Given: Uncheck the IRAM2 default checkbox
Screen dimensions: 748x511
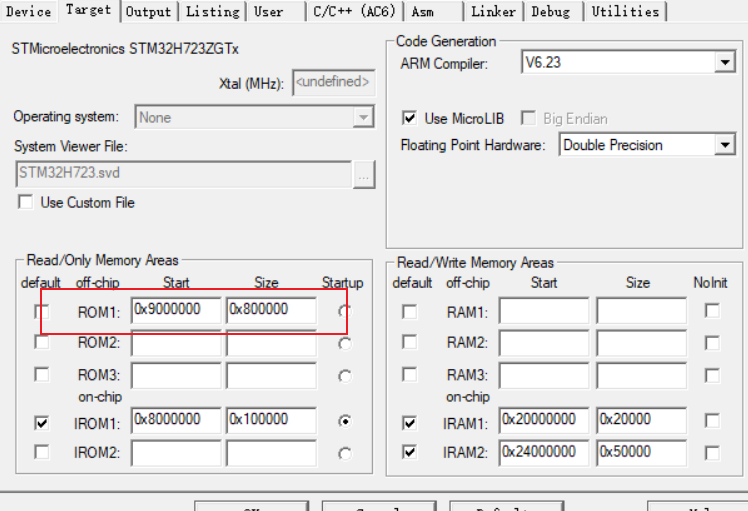Looking at the screenshot, I should (409, 452).
